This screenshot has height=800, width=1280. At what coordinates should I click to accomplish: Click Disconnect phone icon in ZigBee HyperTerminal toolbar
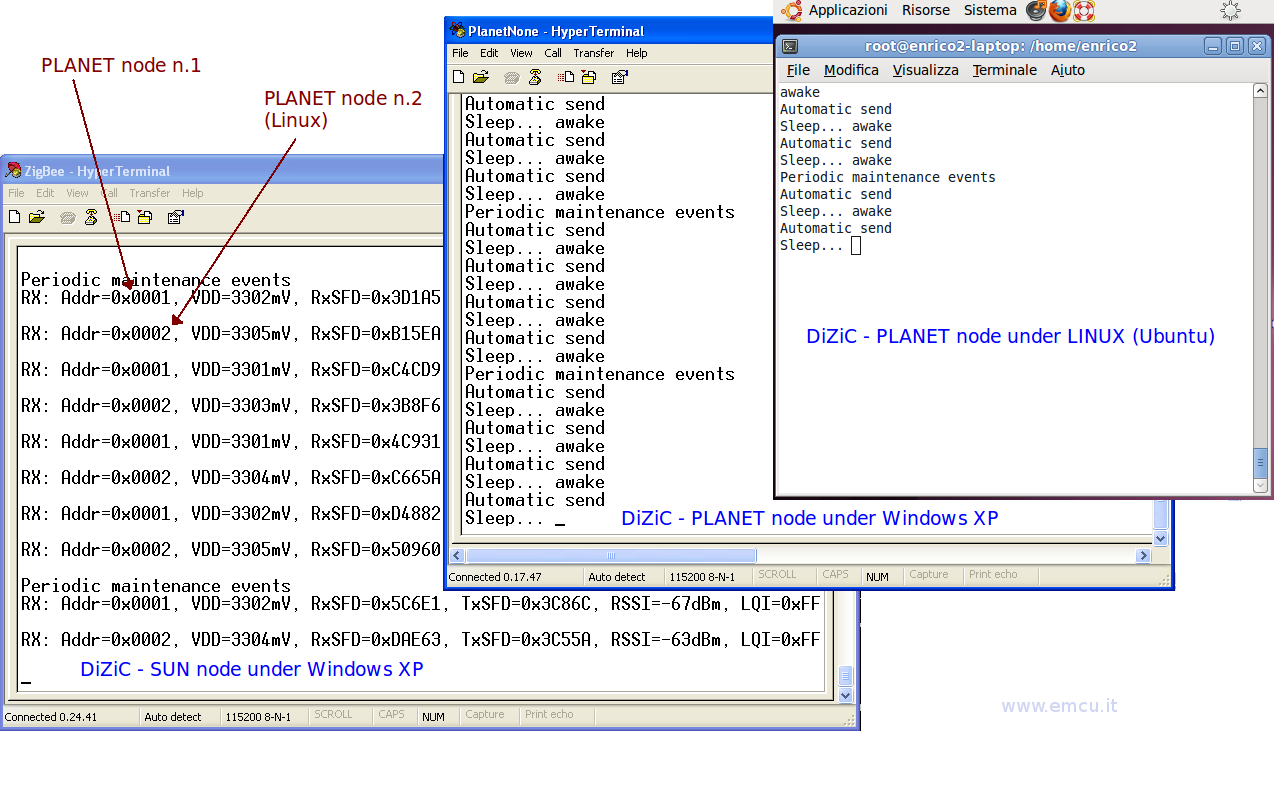(91, 217)
